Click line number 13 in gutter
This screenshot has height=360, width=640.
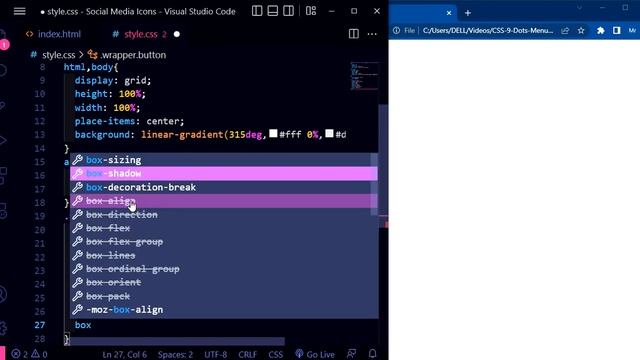click(x=40, y=135)
